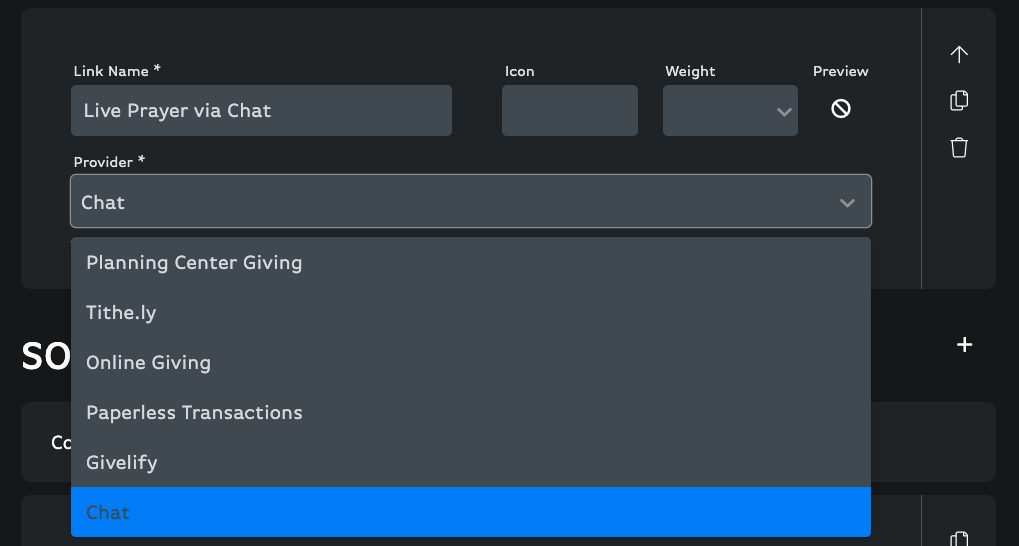Click the Weight label text
The height and width of the screenshot is (546, 1019).
(690, 72)
